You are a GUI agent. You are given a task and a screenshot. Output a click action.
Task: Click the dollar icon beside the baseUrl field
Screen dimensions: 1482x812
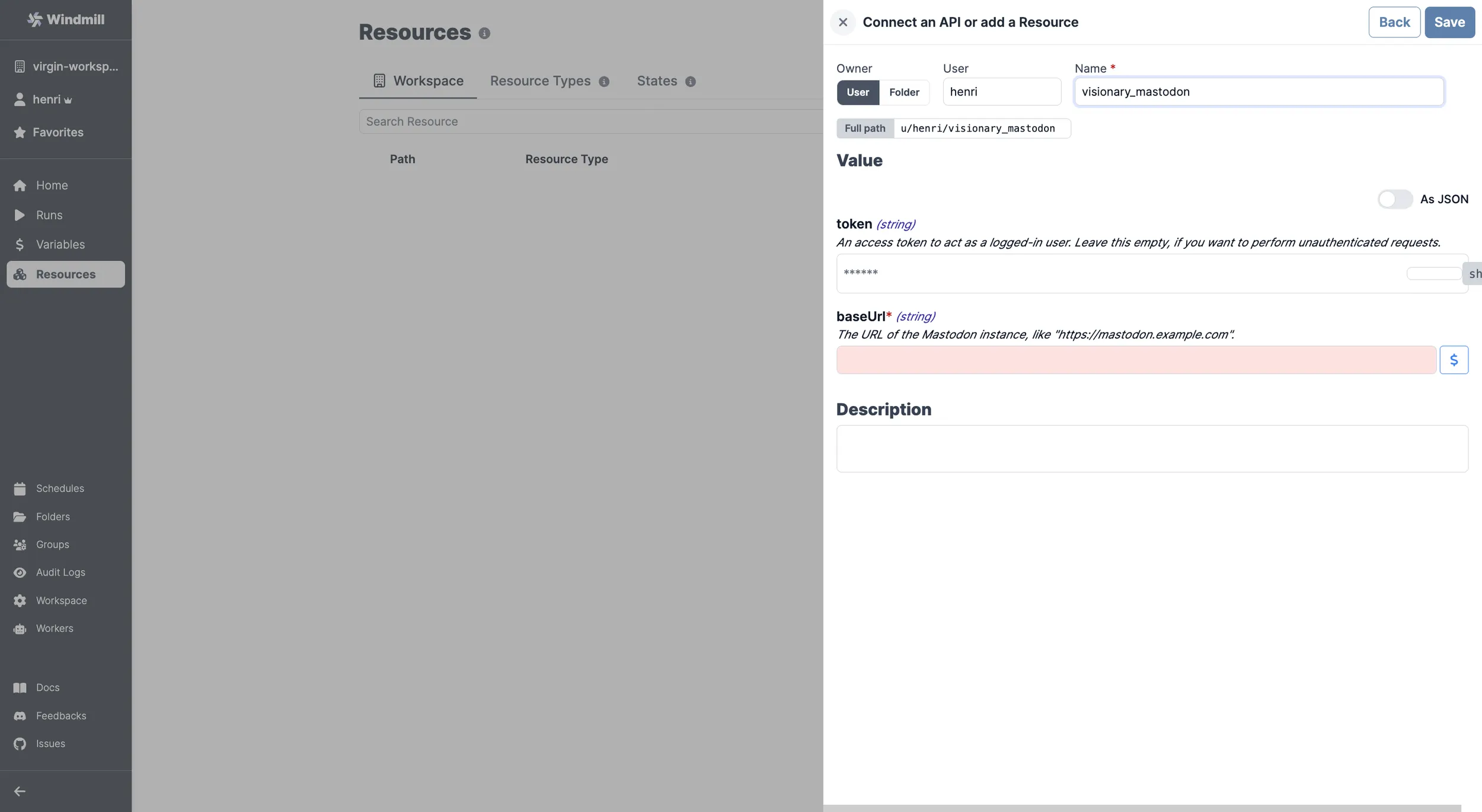pyautogui.click(x=1455, y=359)
